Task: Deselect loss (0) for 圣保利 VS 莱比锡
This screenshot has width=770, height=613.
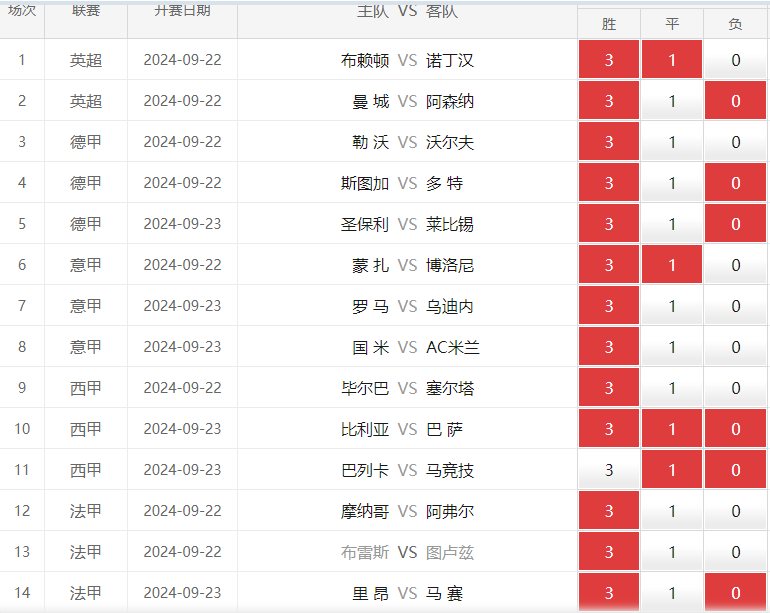Action: pos(735,224)
